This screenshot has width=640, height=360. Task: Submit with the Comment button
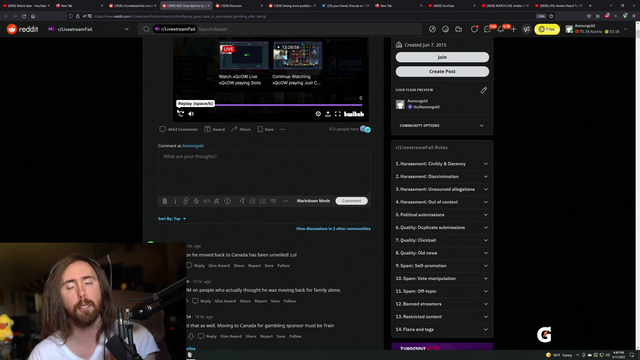(x=351, y=201)
